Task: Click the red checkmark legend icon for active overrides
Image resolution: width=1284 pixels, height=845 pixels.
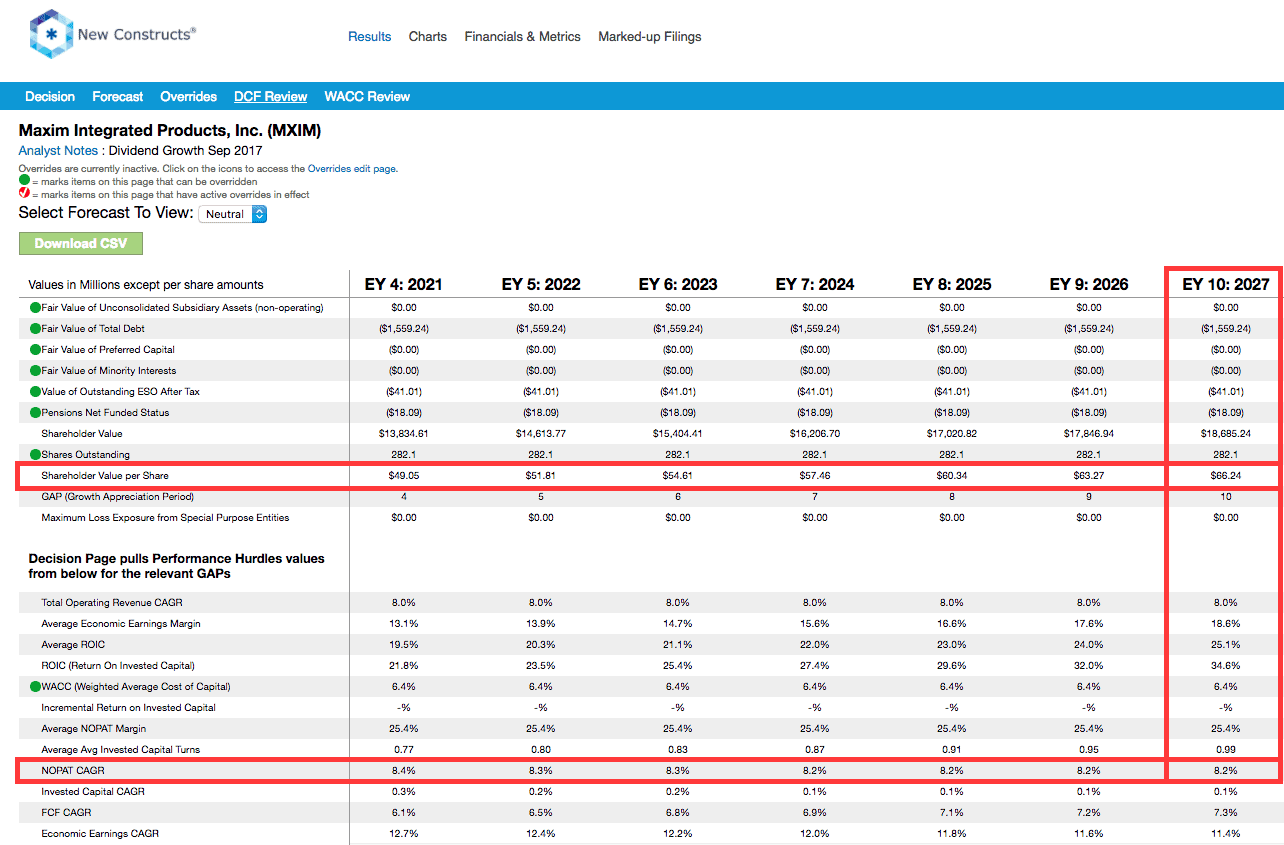Action: (x=24, y=194)
